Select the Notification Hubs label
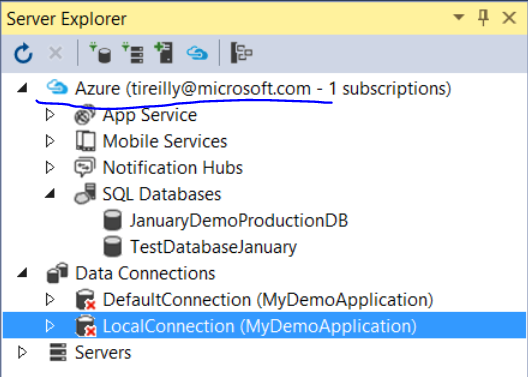The height and width of the screenshot is (377, 528). click(172, 168)
